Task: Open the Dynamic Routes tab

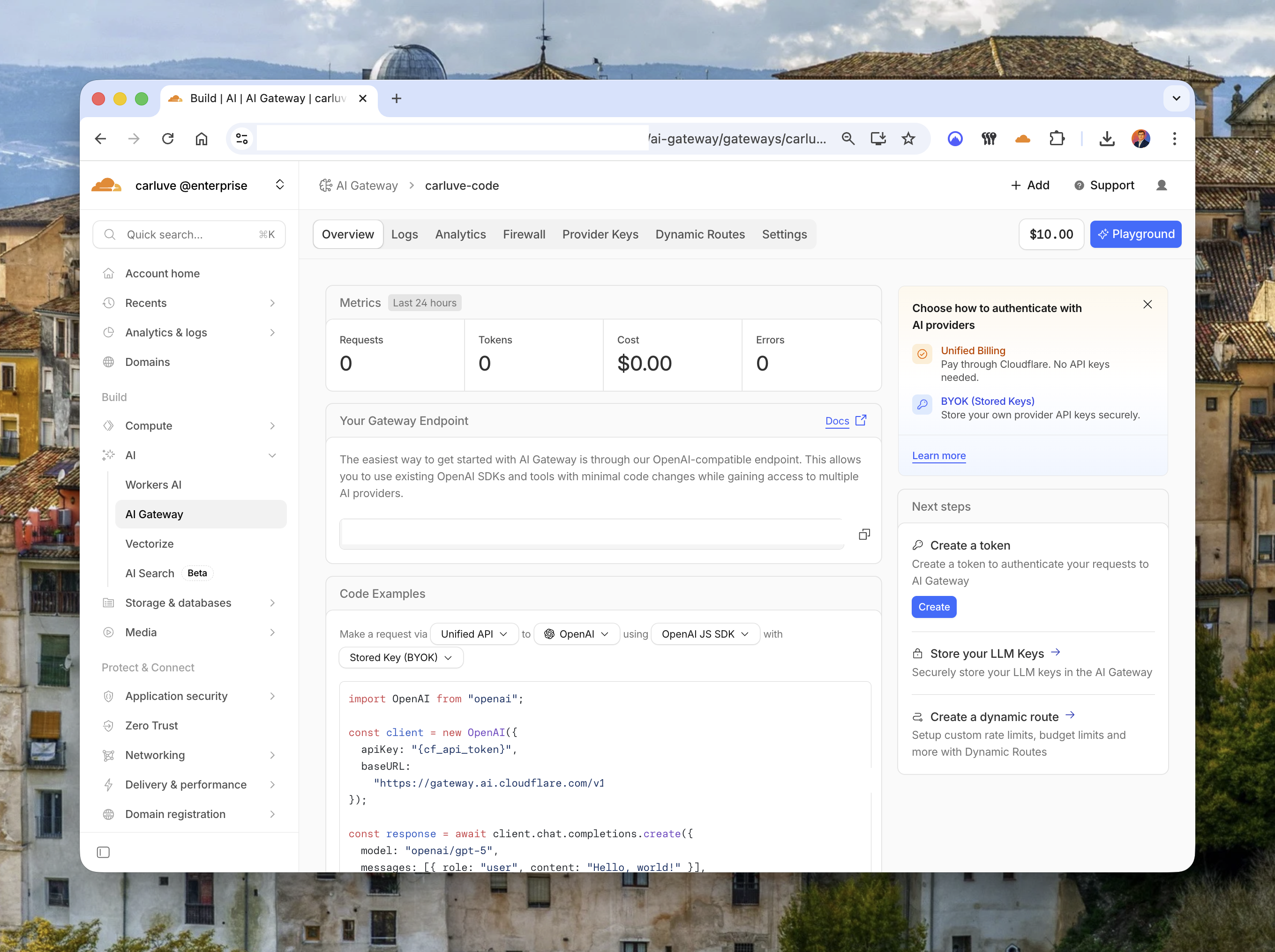Action: [700, 234]
